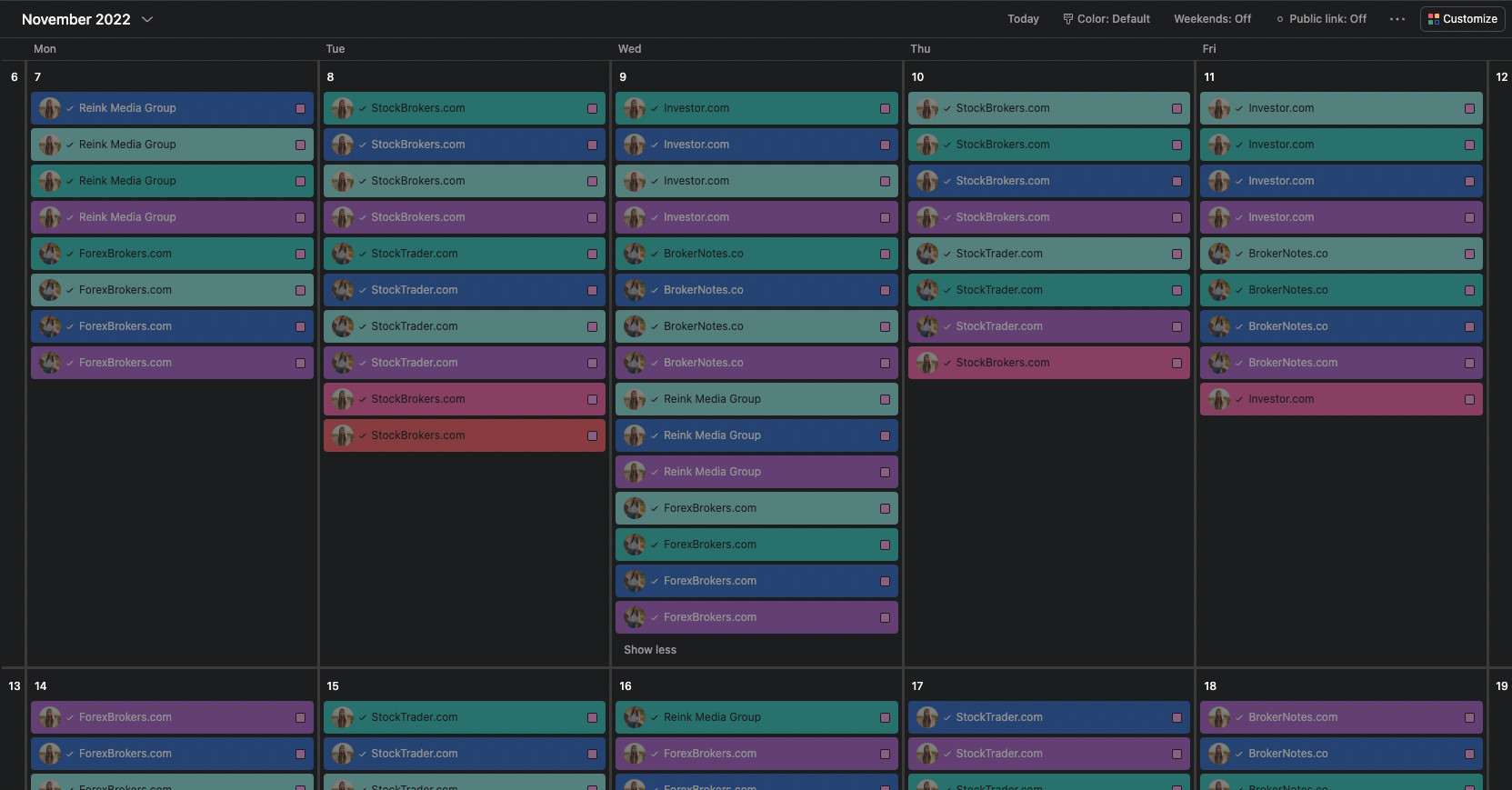
Task: Complete the purple Reink Media Group task on Monday 7
Action: pos(70,217)
